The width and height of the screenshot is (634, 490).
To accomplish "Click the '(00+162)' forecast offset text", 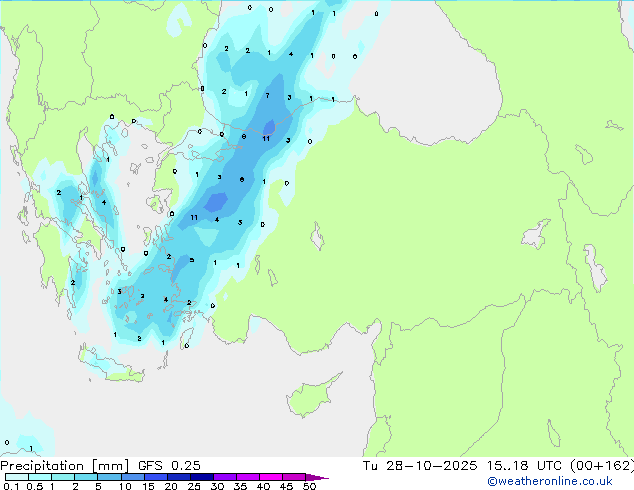I will pyautogui.click(x=602, y=466).
